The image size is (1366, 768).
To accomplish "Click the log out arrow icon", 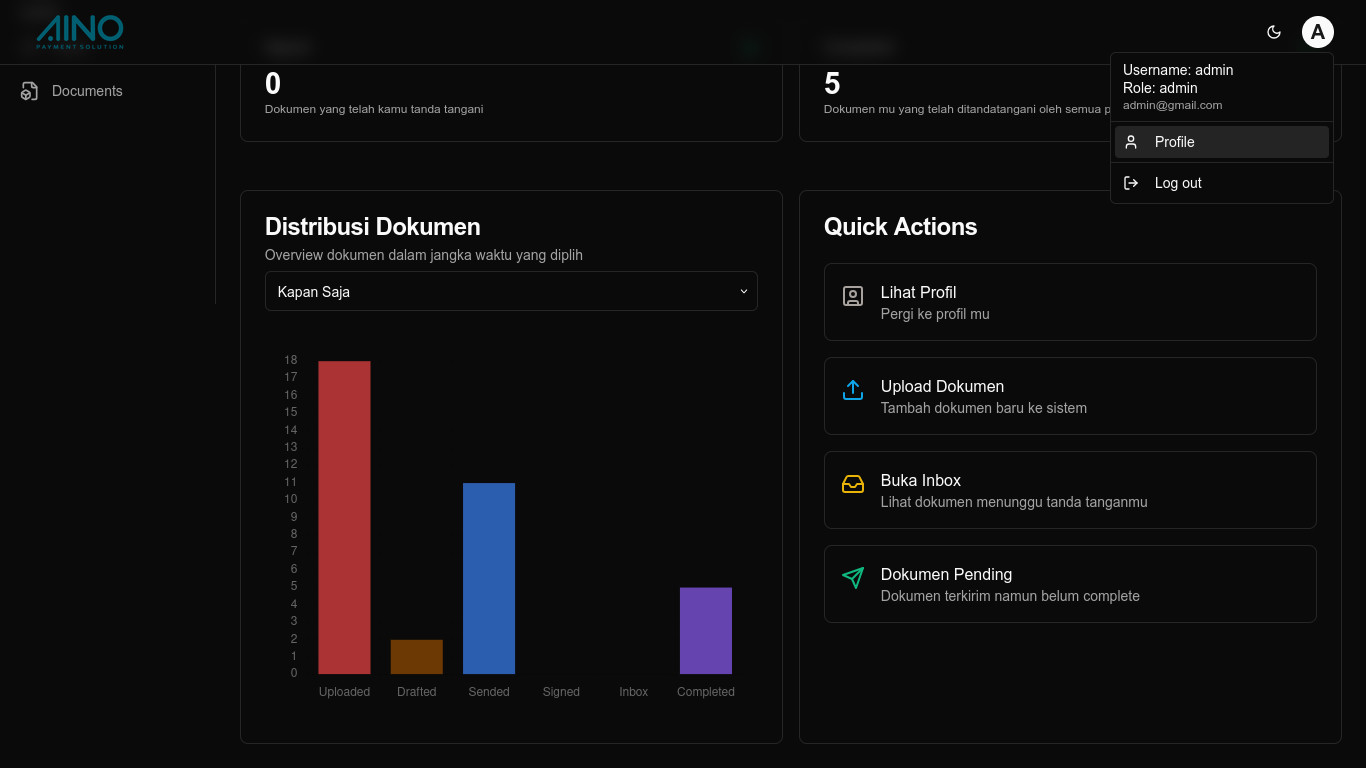I will (x=1131, y=182).
